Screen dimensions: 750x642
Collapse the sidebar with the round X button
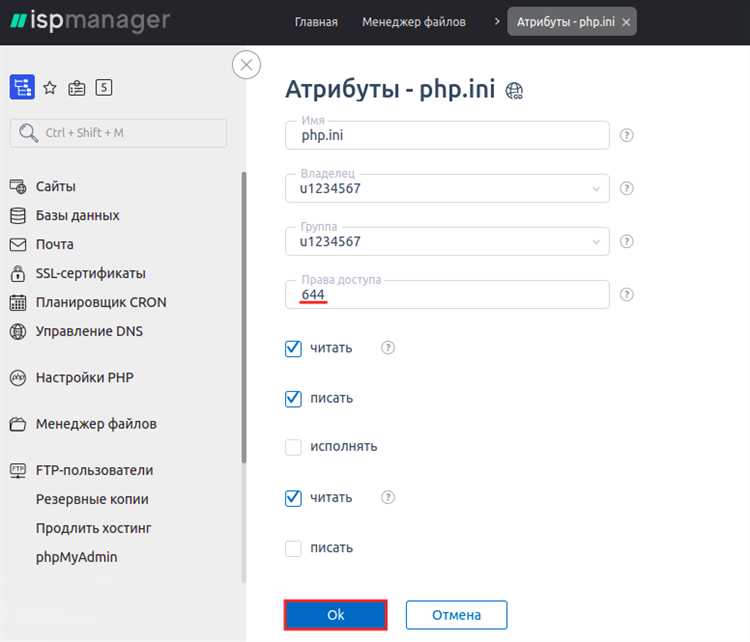click(246, 66)
